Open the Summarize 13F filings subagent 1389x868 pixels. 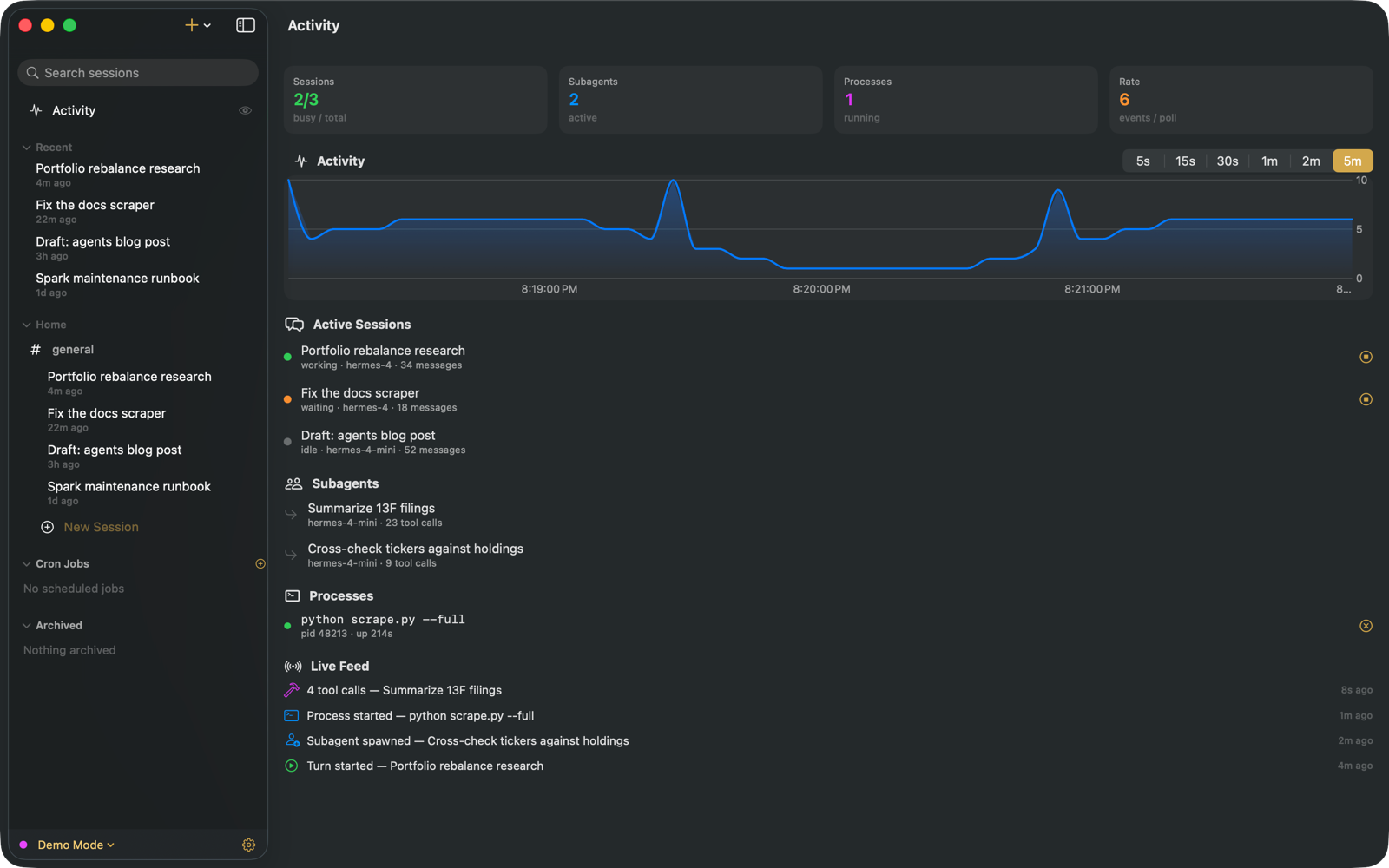pos(828,515)
